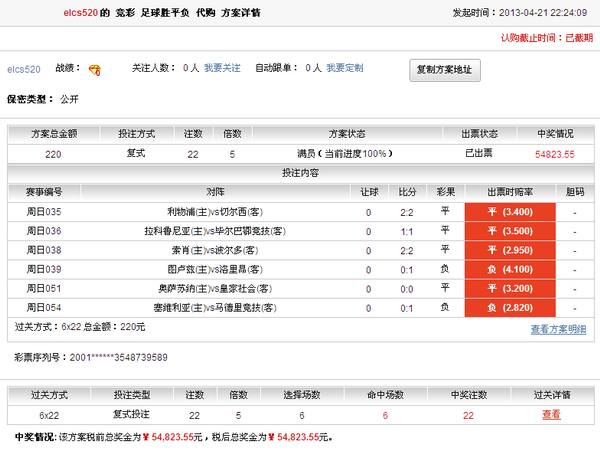Click 查看 link under 过关详情
Screen dimensions: 600x455
point(551,414)
